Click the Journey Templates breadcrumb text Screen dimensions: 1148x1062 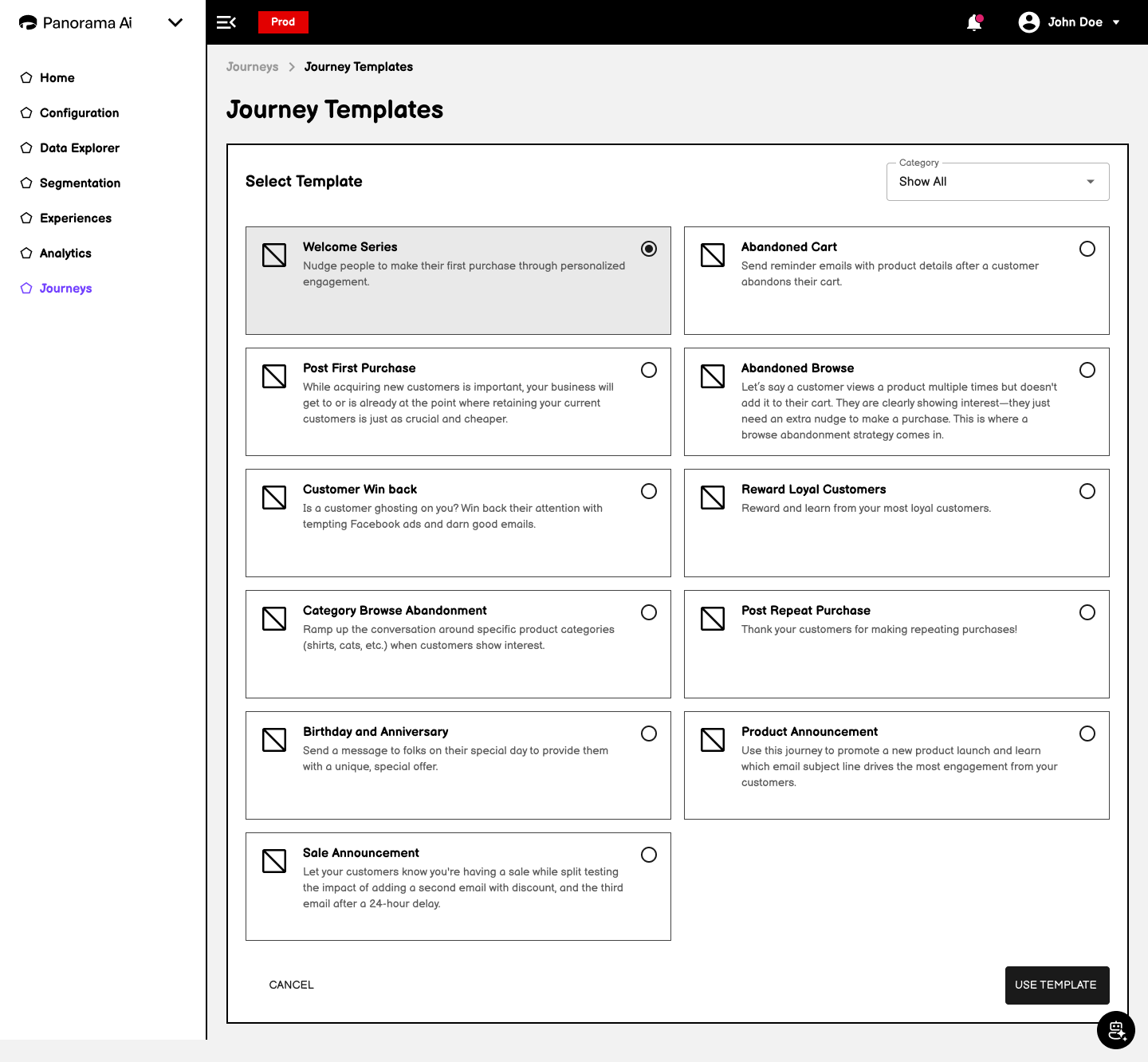tap(359, 67)
